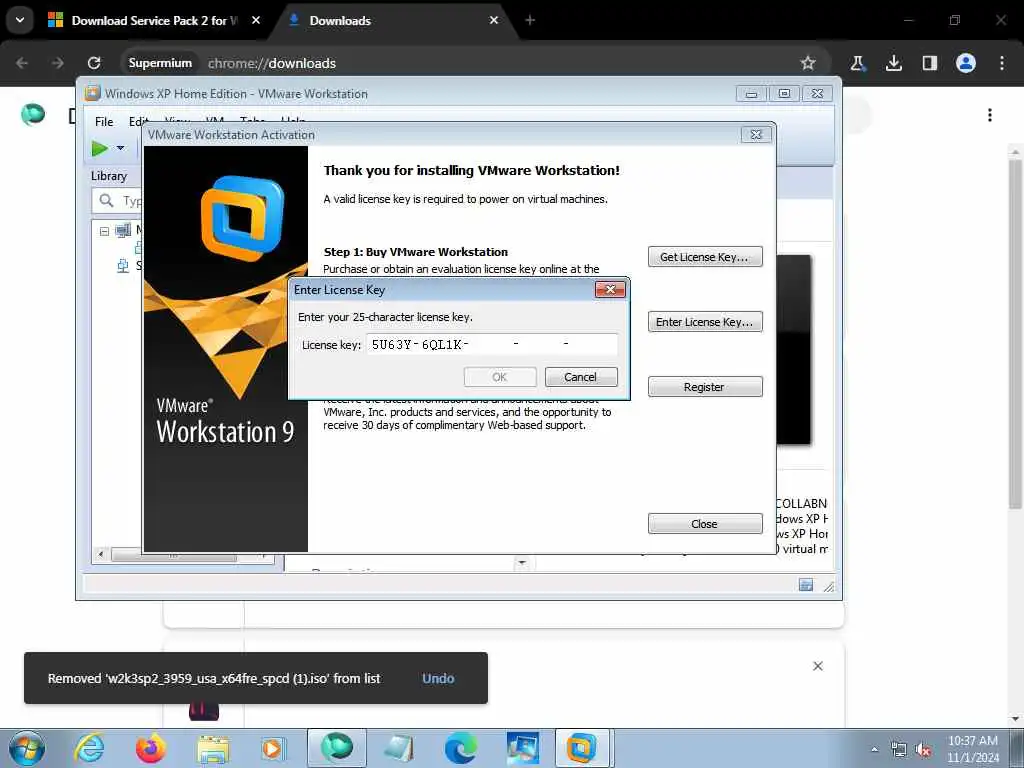Click the network tray icon
The height and width of the screenshot is (768, 1024).
click(x=899, y=750)
